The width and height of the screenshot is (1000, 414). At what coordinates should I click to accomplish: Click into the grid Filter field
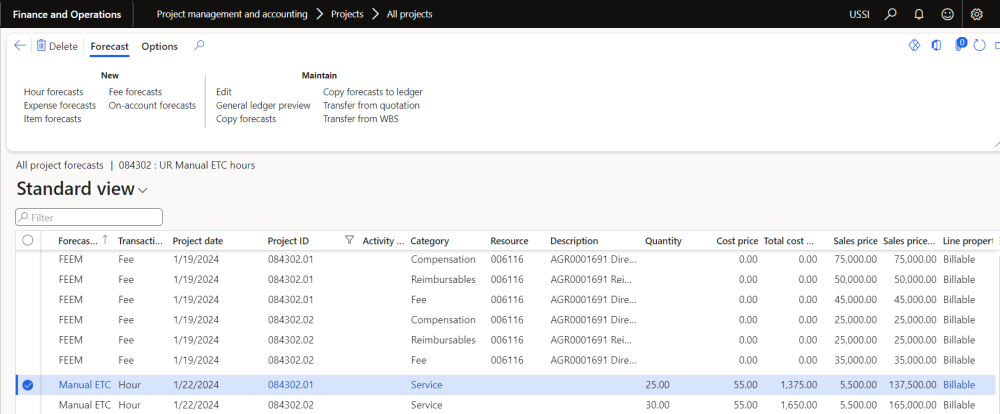pyautogui.click(x=90, y=217)
